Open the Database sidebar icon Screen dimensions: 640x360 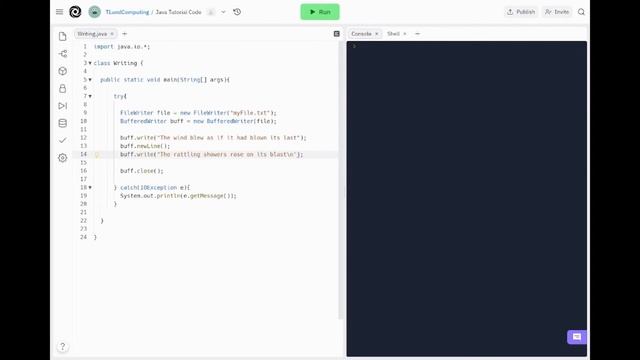click(62, 123)
